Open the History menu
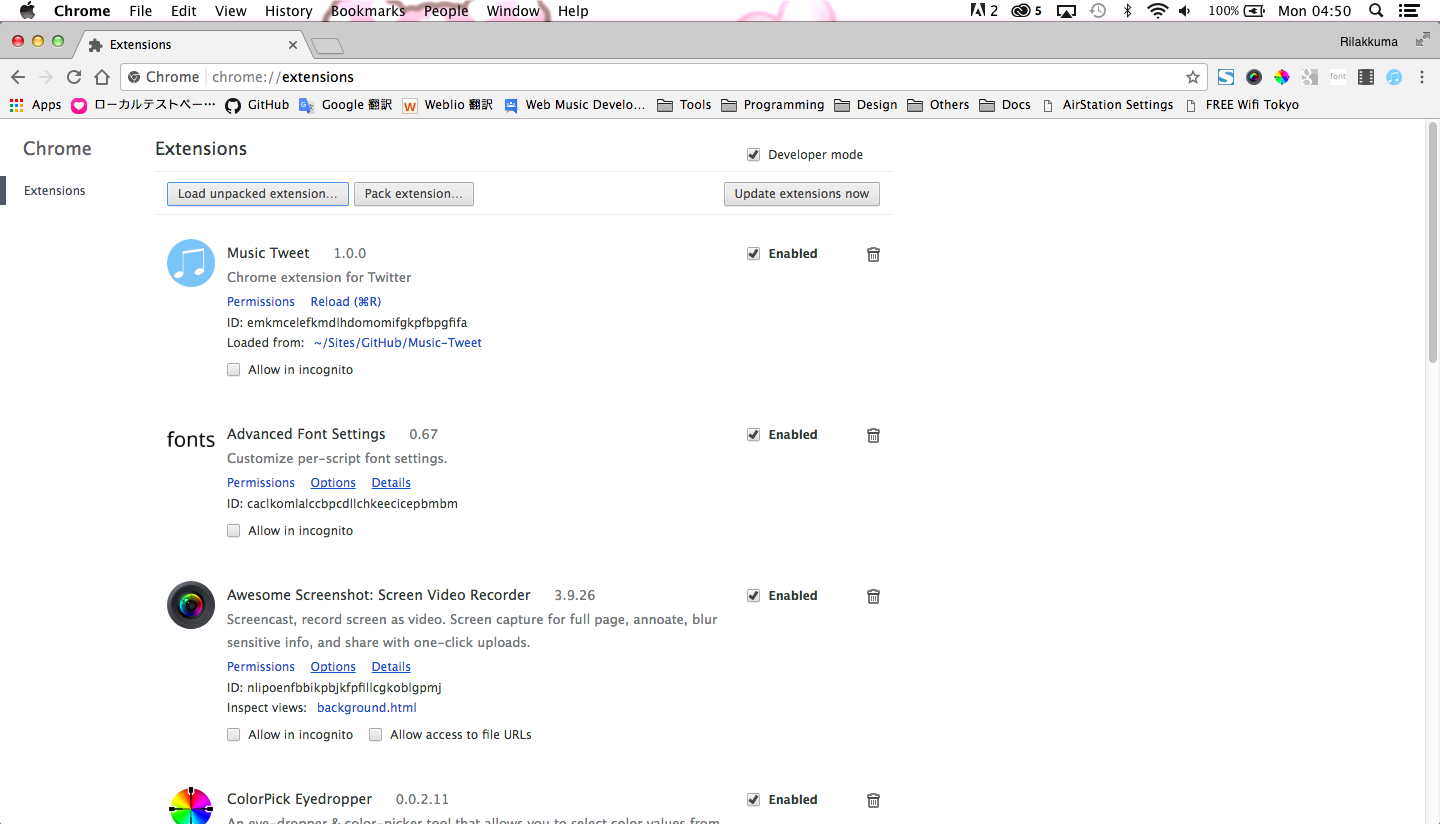The image size is (1440, 824). (x=289, y=11)
